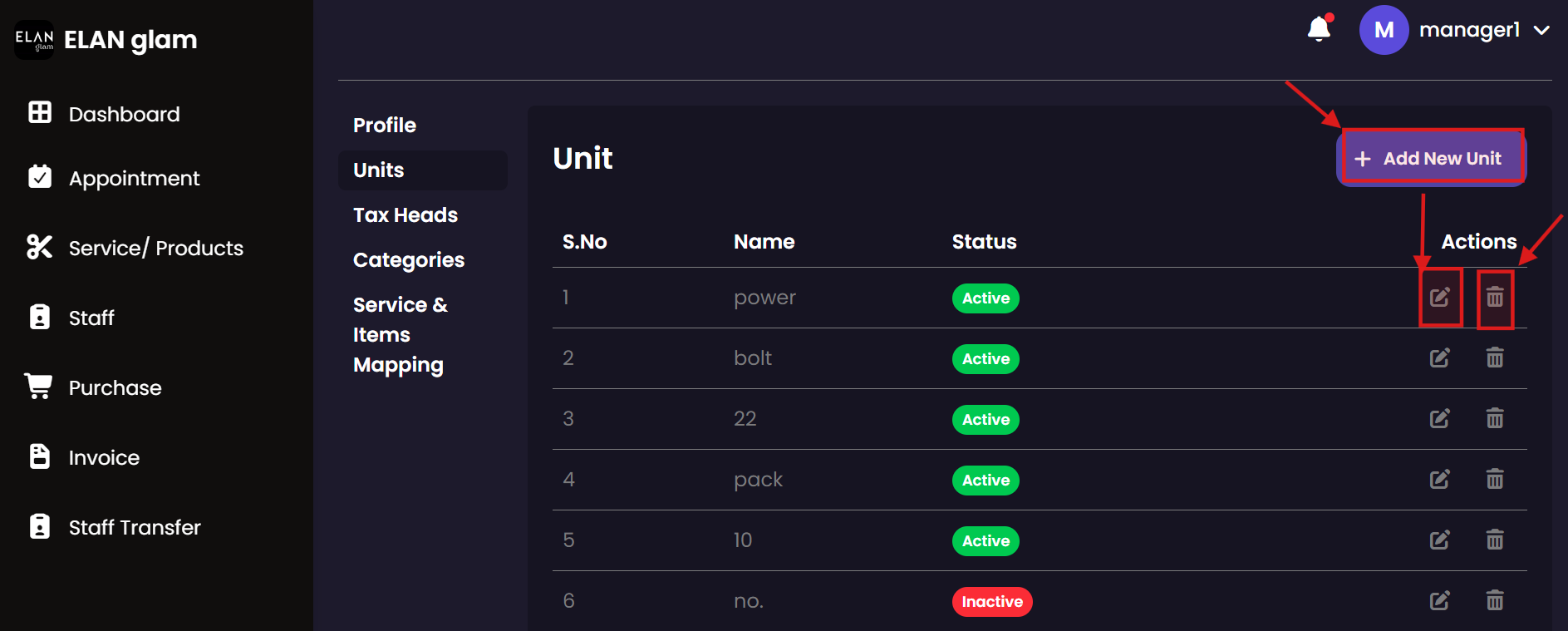Go to Service/ Products section
The width and height of the screenshot is (1568, 631).
(x=155, y=248)
